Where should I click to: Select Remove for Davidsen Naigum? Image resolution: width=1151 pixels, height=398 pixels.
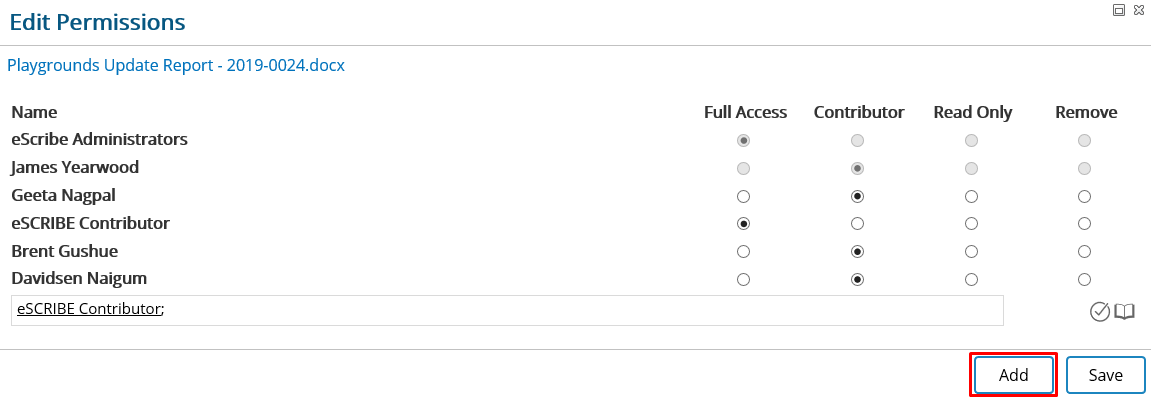click(x=1084, y=280)
